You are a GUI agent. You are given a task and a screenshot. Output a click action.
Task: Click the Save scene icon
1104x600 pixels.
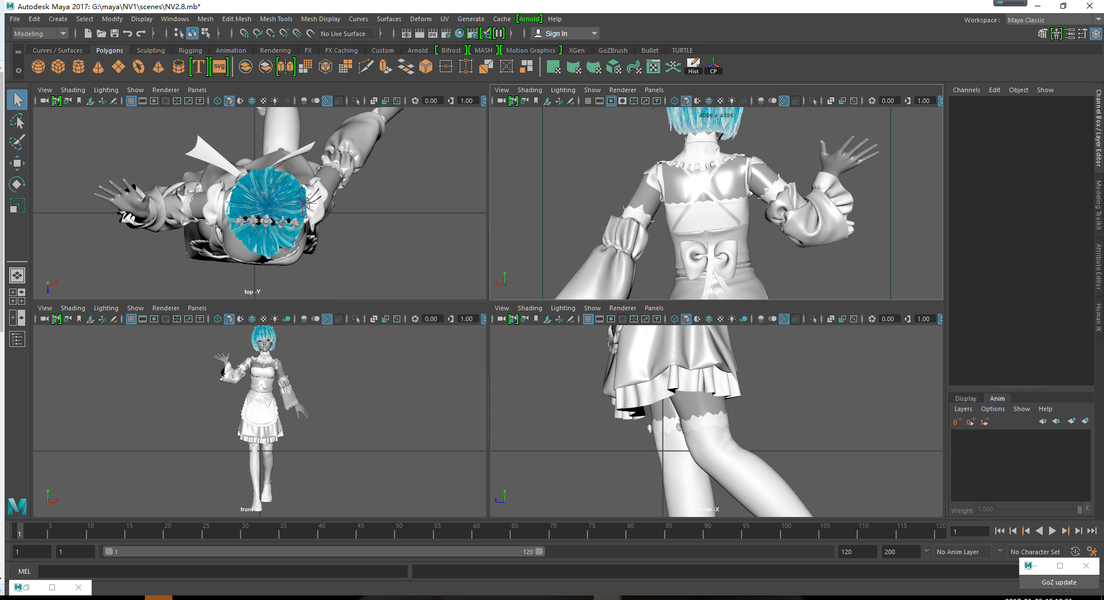tap(114, 33)
